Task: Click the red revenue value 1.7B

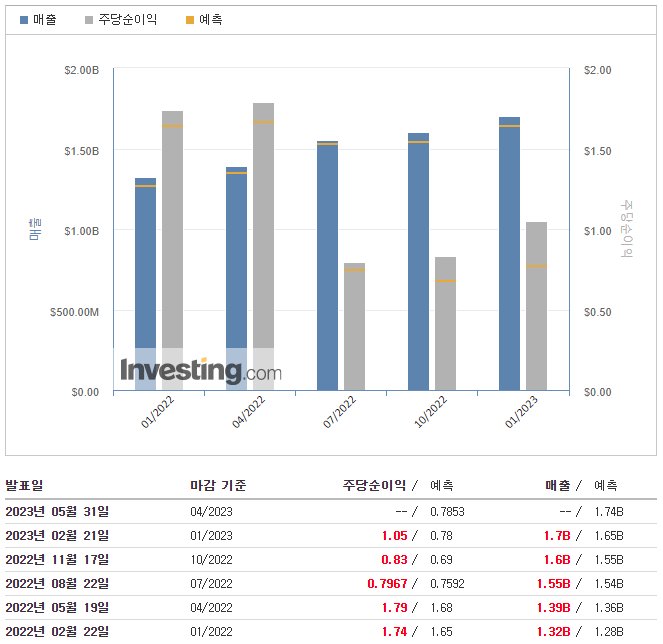Action: tap(557, 536)
